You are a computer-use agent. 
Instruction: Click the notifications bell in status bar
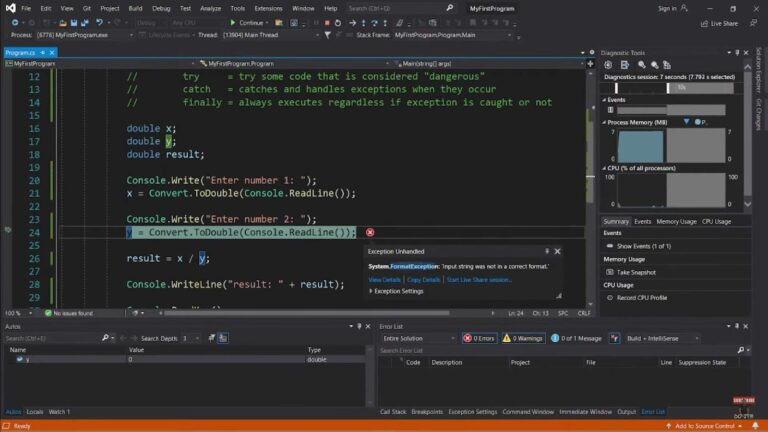(x=755, y=426)
